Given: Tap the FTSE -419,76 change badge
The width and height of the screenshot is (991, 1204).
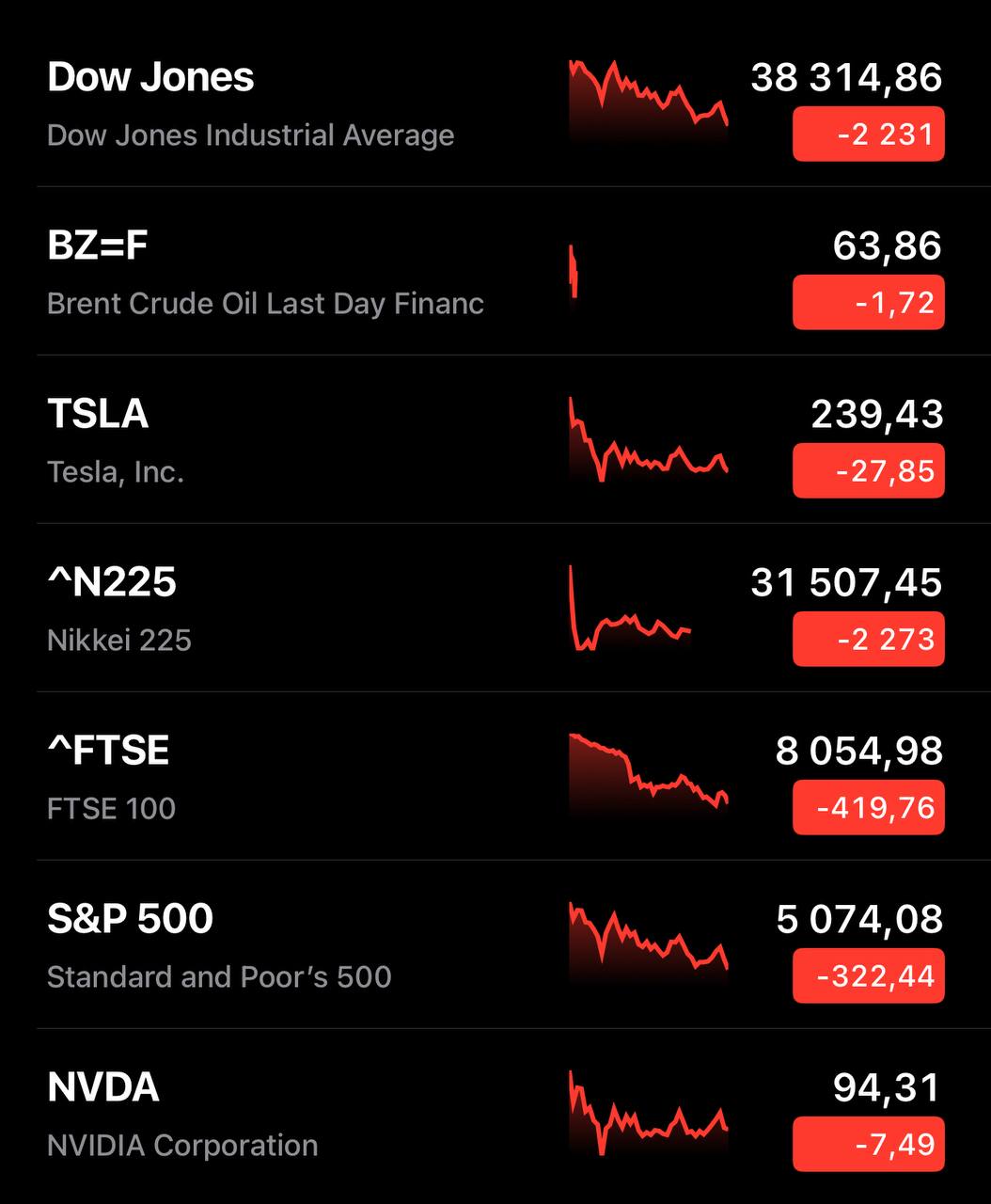Looking at the screenshot, I should pos(868,808).
